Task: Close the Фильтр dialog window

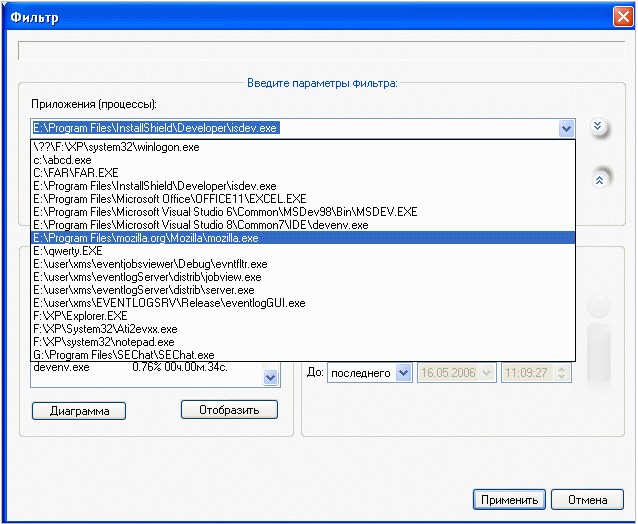Action: point(621,17)
